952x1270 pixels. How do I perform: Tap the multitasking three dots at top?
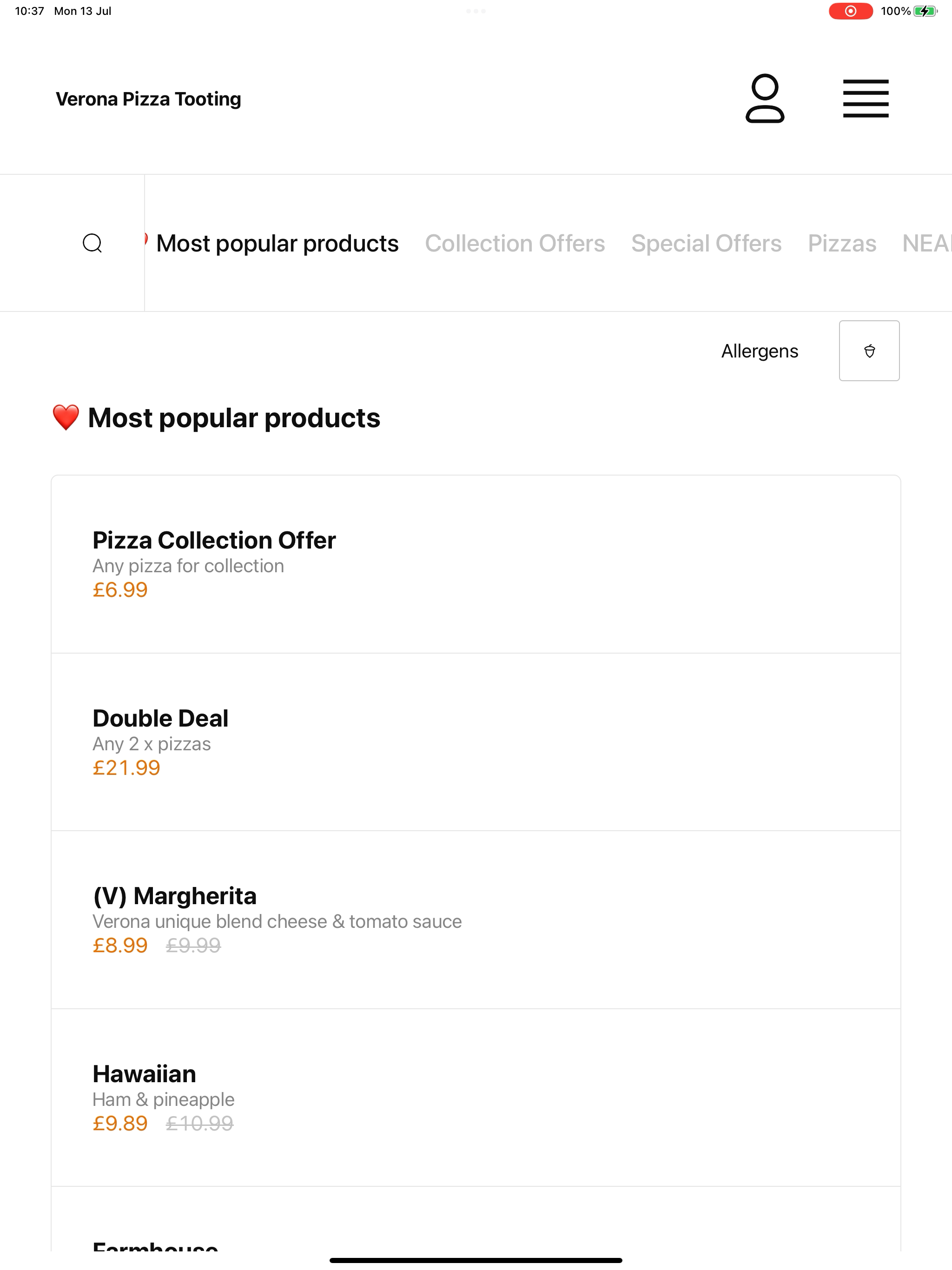click(476, 11)
